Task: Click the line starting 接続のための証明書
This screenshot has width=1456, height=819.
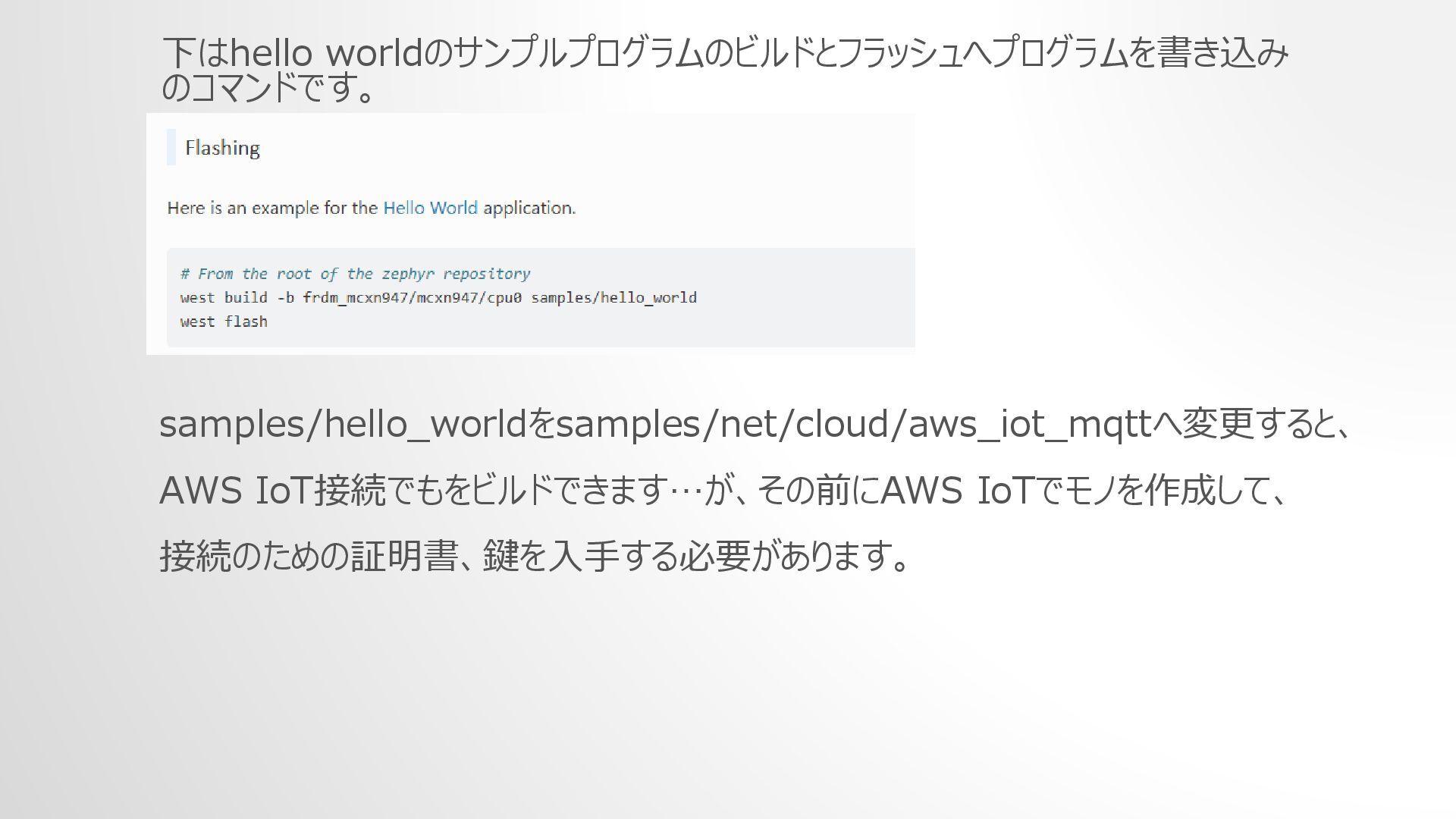Action: (x=535, y=556)
